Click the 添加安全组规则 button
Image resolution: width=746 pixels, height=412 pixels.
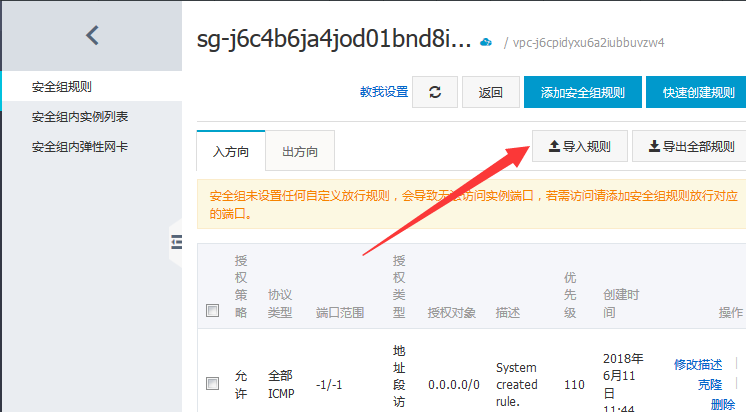[x=582, y=92]
